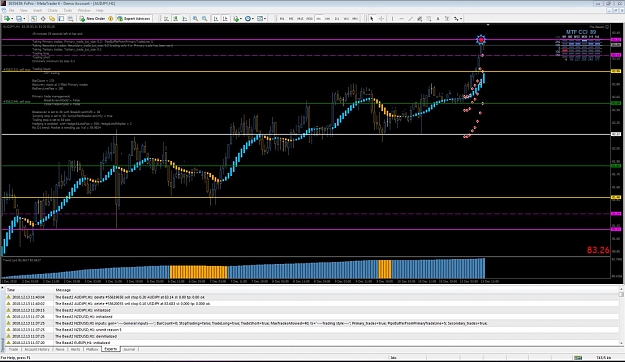This screenshot has height=362, width=625.
Task: Switch to the Journal terminal tab
Action: pos(129,349)
